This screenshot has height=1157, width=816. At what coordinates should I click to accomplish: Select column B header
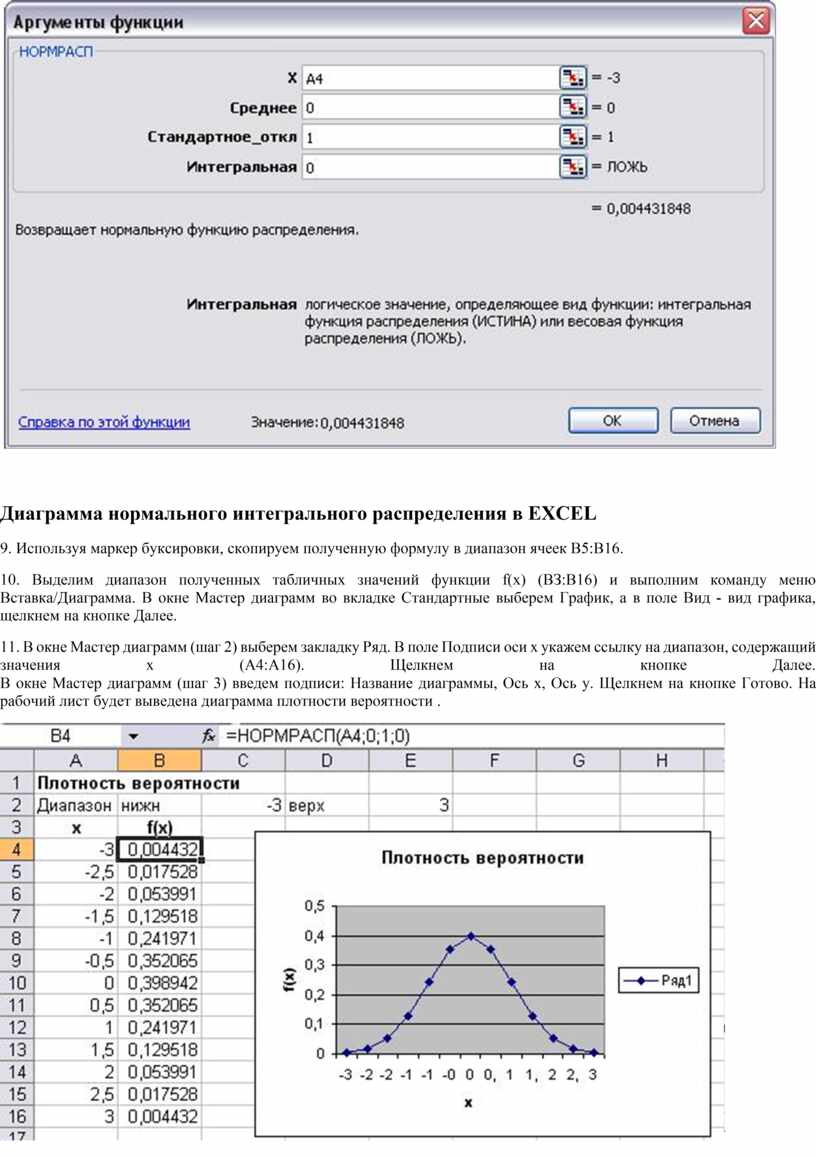click(159, 761)
